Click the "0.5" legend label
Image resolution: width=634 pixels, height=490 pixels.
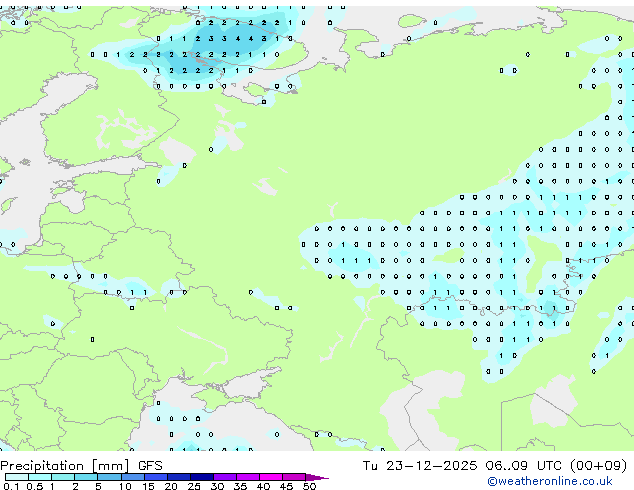[35, 486]
